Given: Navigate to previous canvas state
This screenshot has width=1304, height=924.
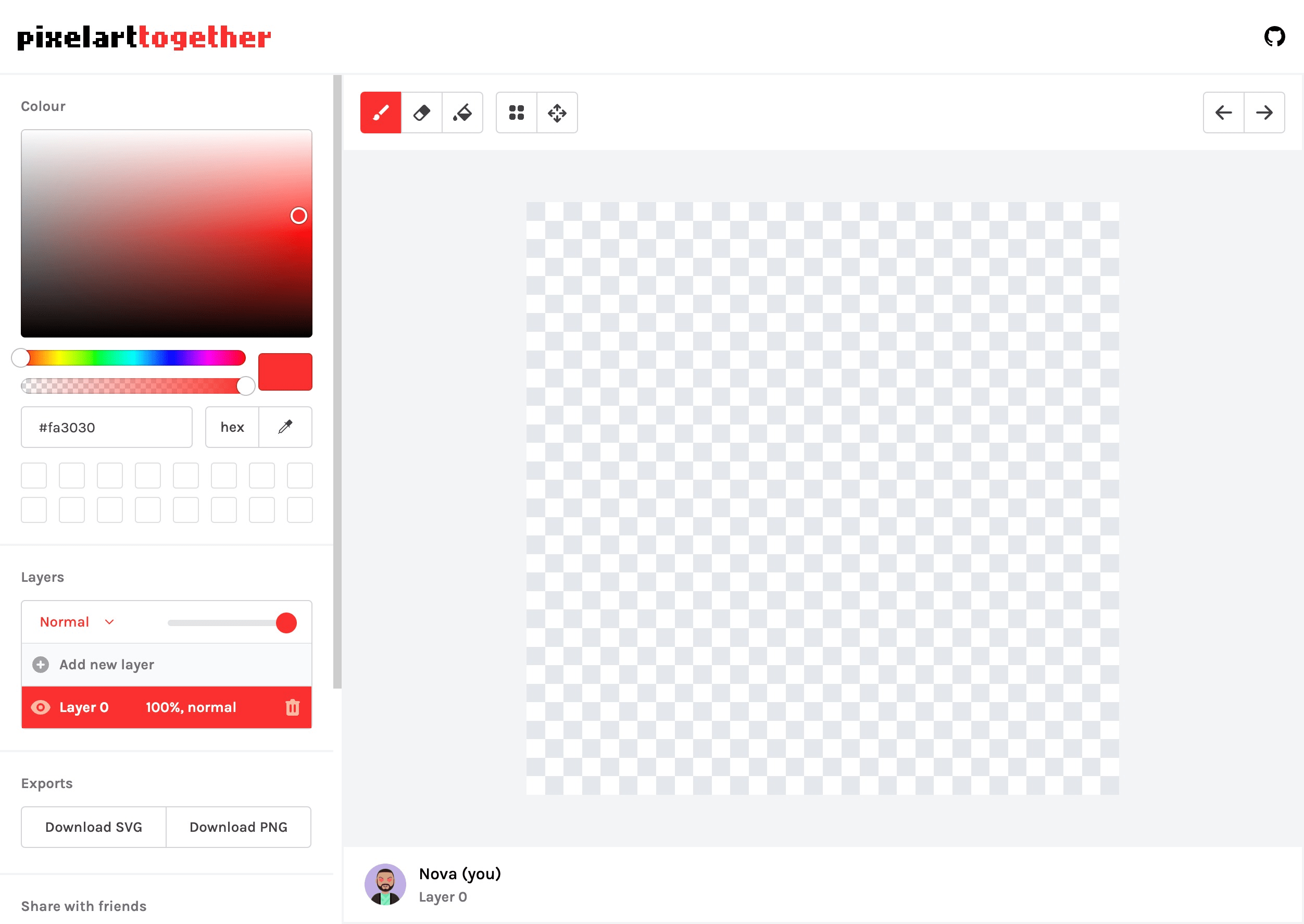Looking at the screenshot, I should [1223, 112].
